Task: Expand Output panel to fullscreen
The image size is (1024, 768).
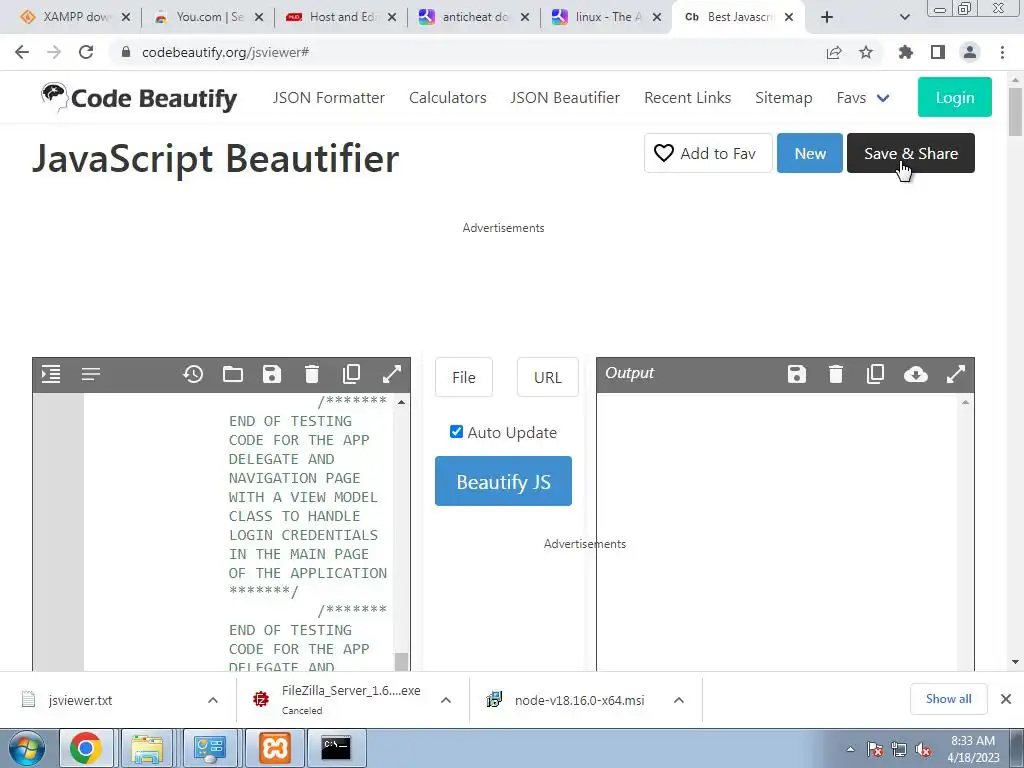Action: [955, 374]
